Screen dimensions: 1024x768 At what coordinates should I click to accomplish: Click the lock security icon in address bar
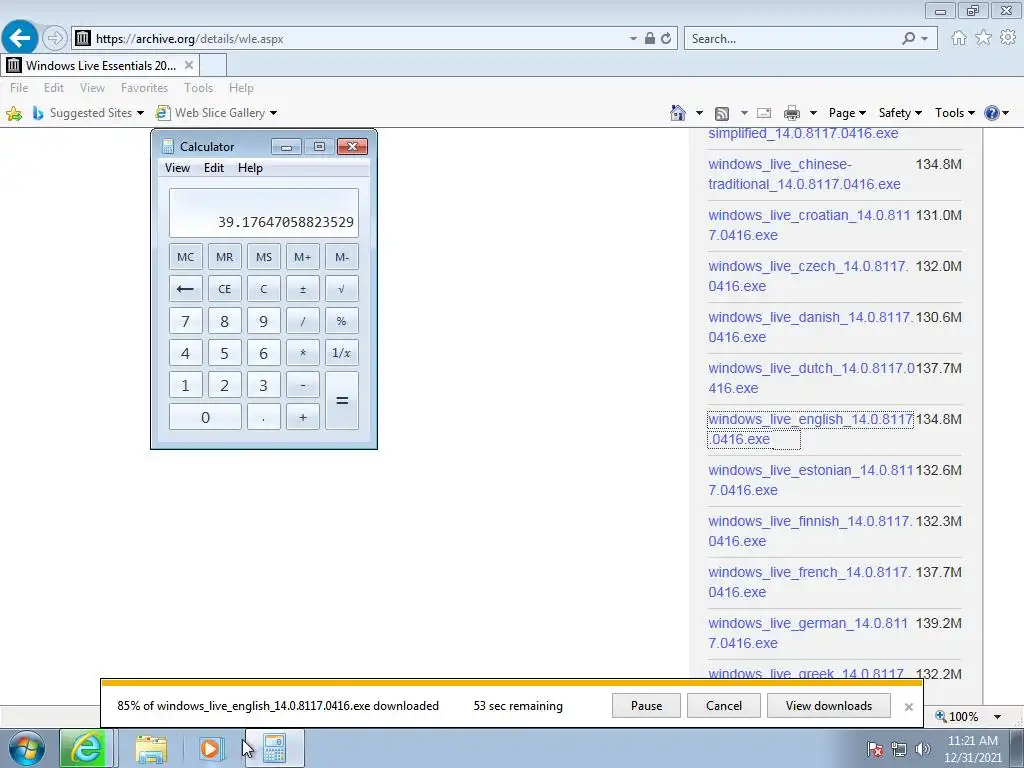coord(650,39)
